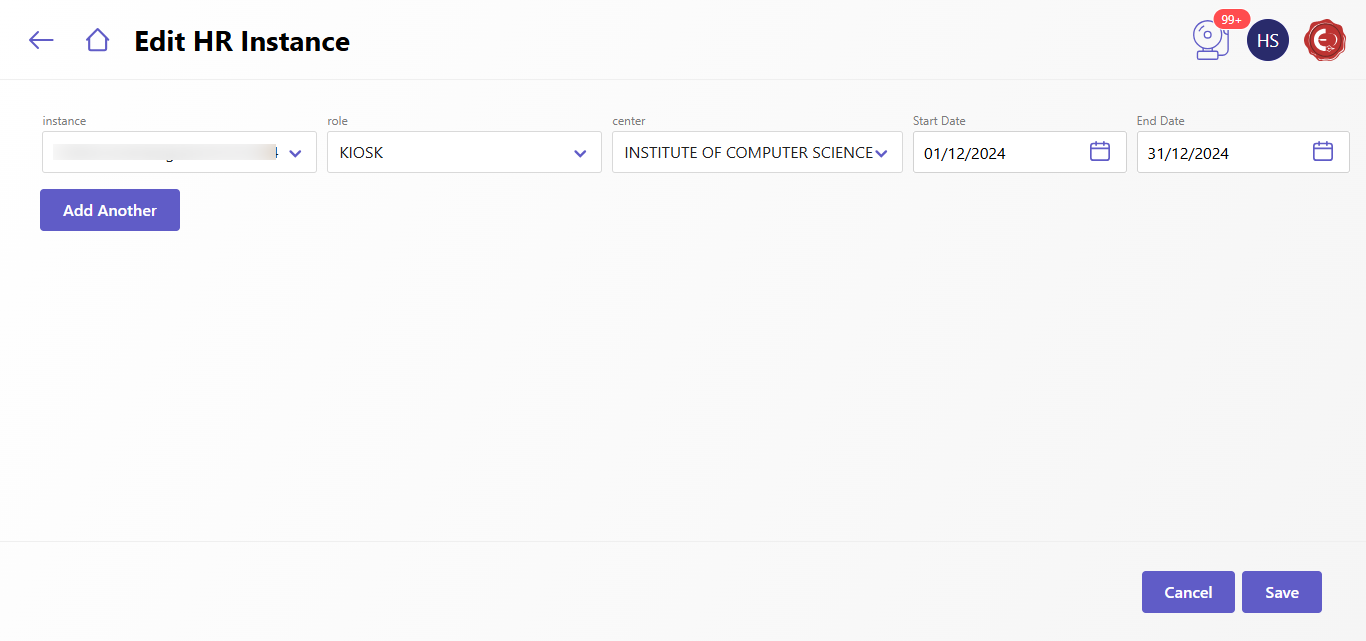The width and height of the screenshot is (1366, 641).
Task: Open the End Date calendar picker icon
Action: pyautogui.click(x=1322, y=152)
